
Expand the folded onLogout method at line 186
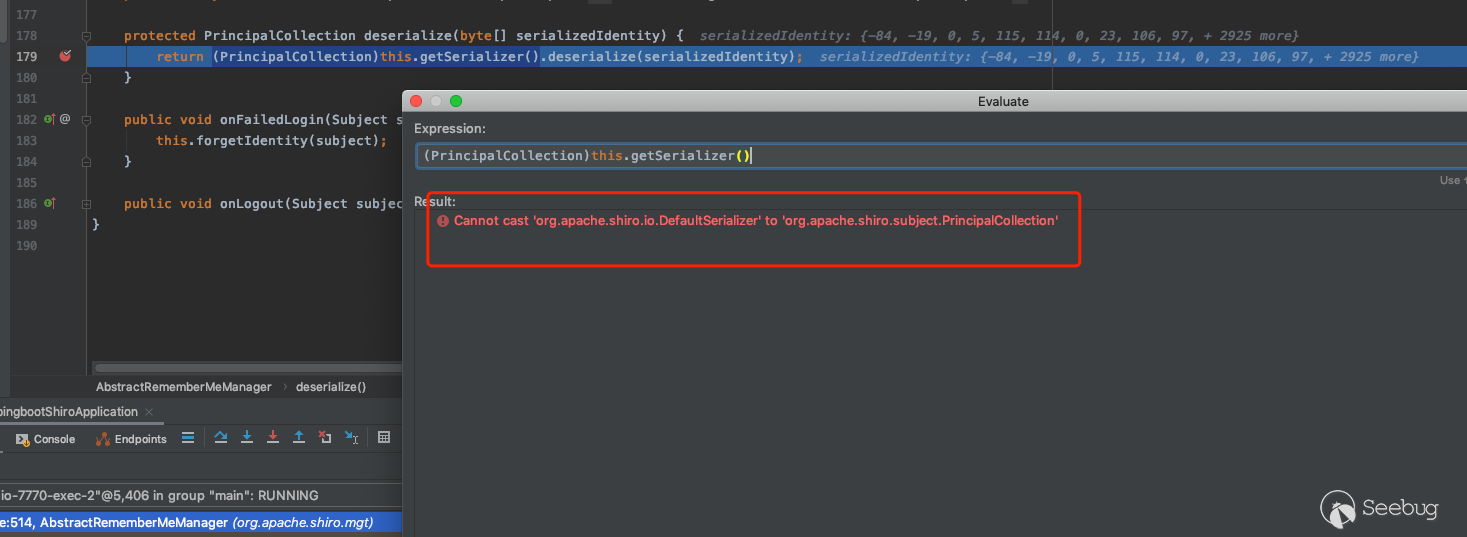click(87, 203)
